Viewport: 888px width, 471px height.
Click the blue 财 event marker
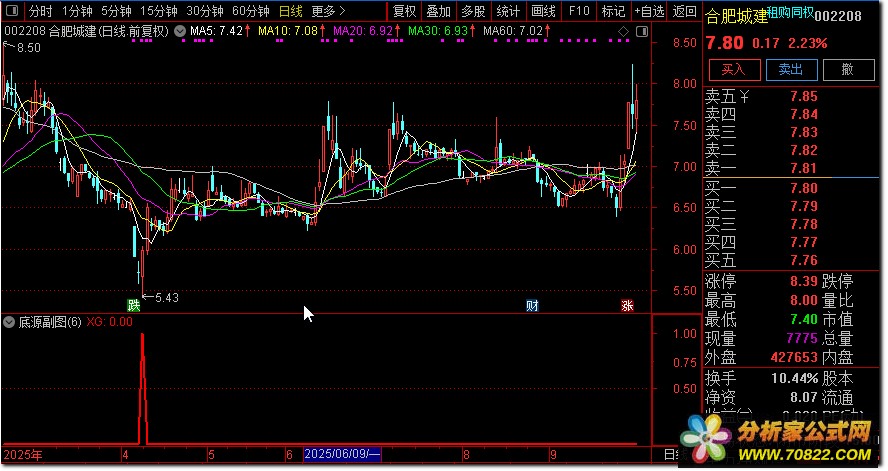pos(533,304)
